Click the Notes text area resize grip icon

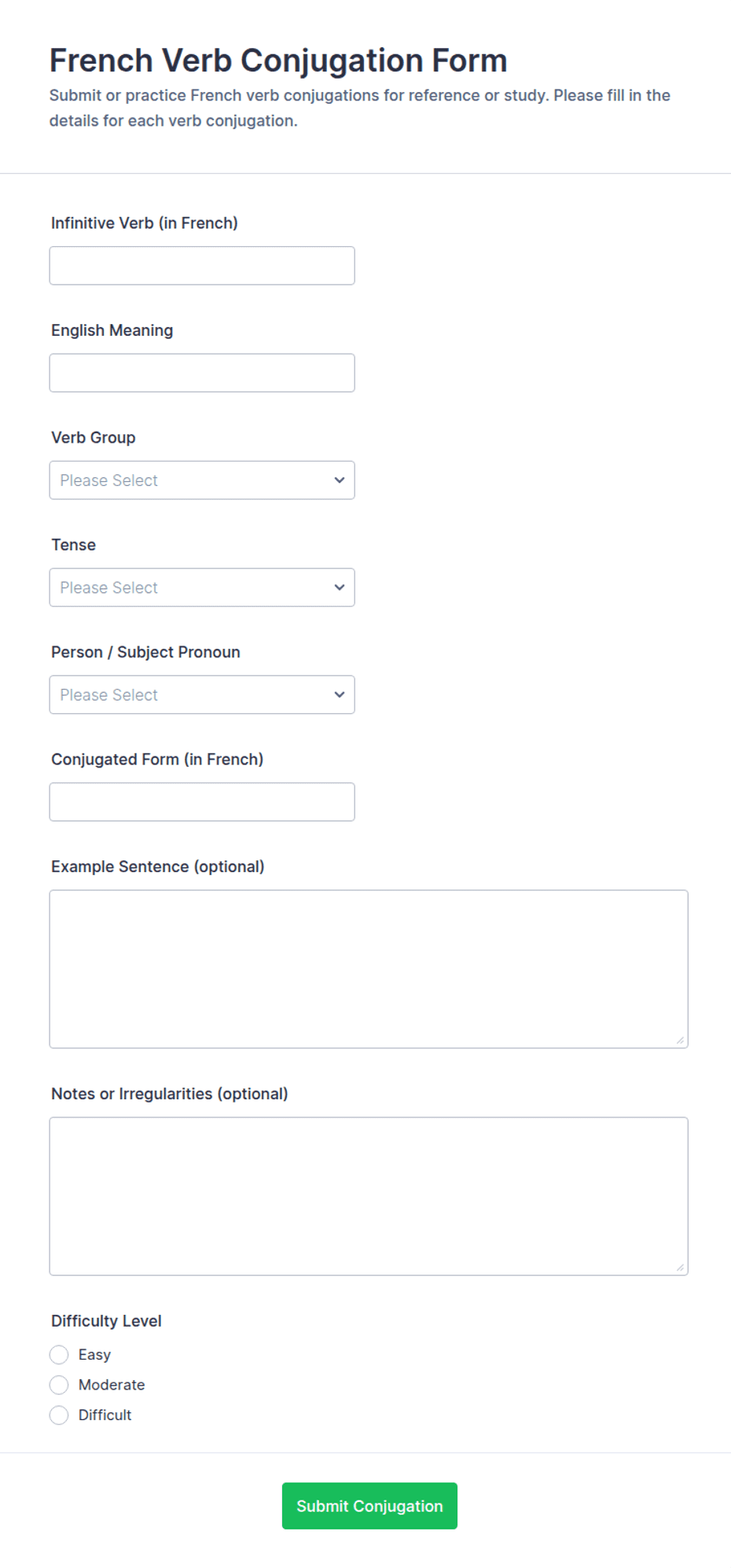(x=680, y=1268)
